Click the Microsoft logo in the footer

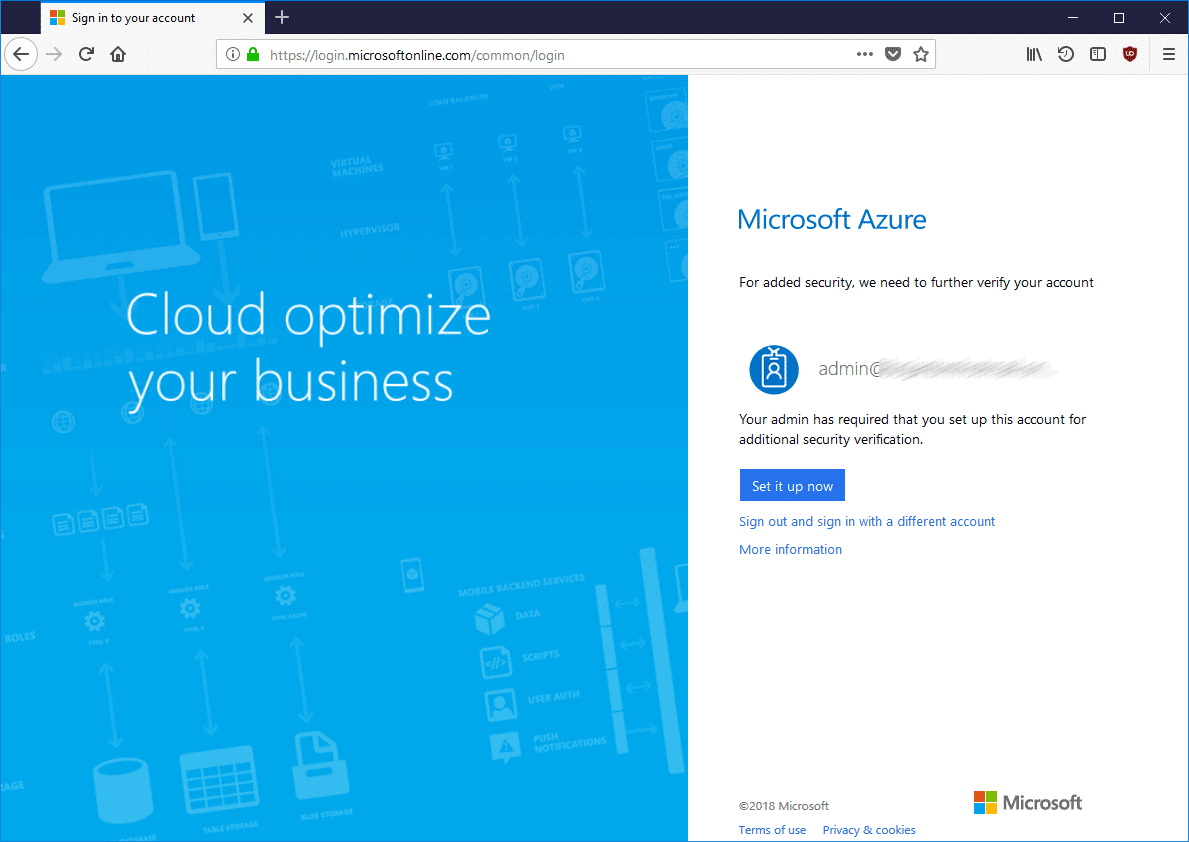point(1027,802)
